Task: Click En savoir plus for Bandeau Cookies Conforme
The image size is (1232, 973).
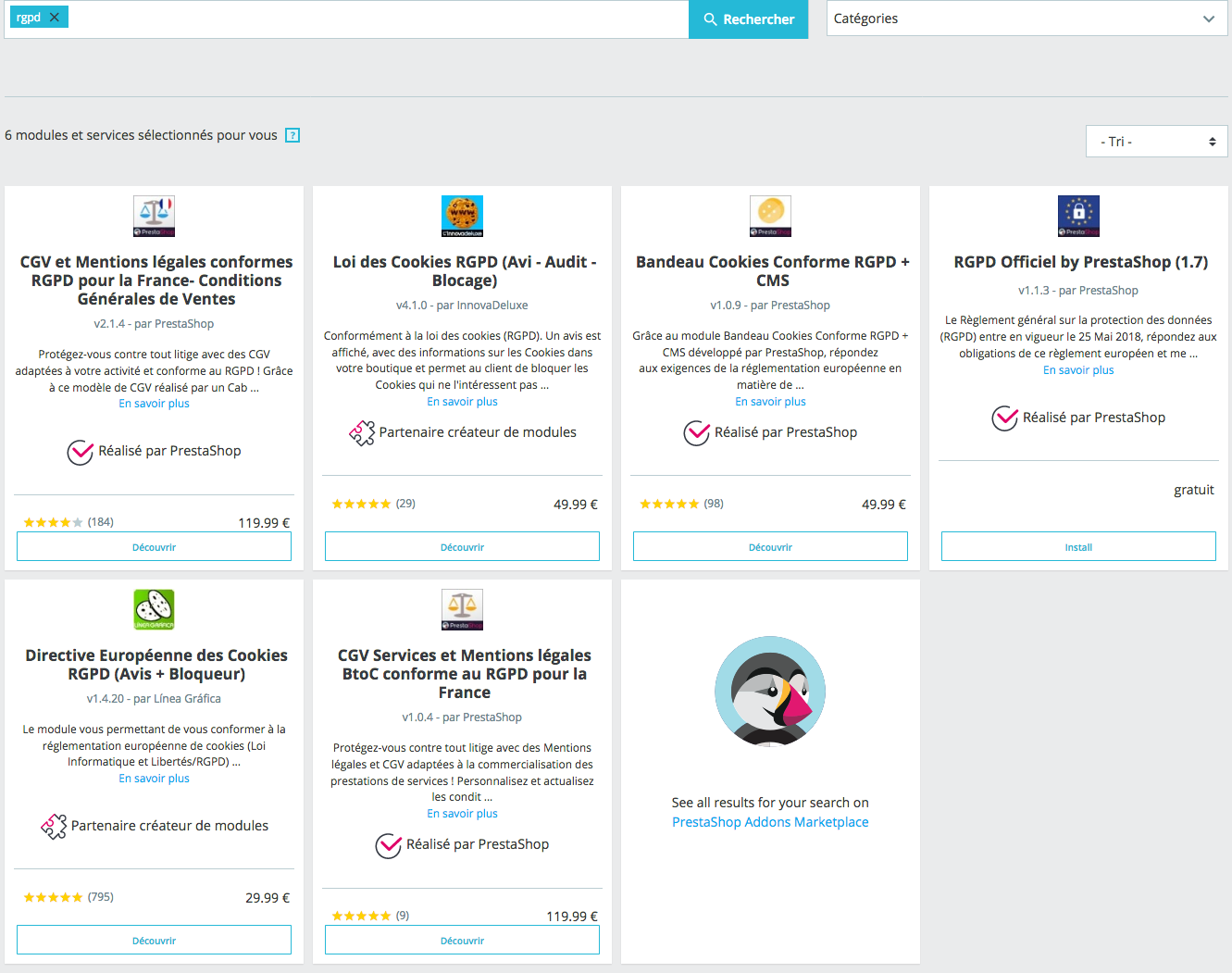Action: click(x=770, y=402)
